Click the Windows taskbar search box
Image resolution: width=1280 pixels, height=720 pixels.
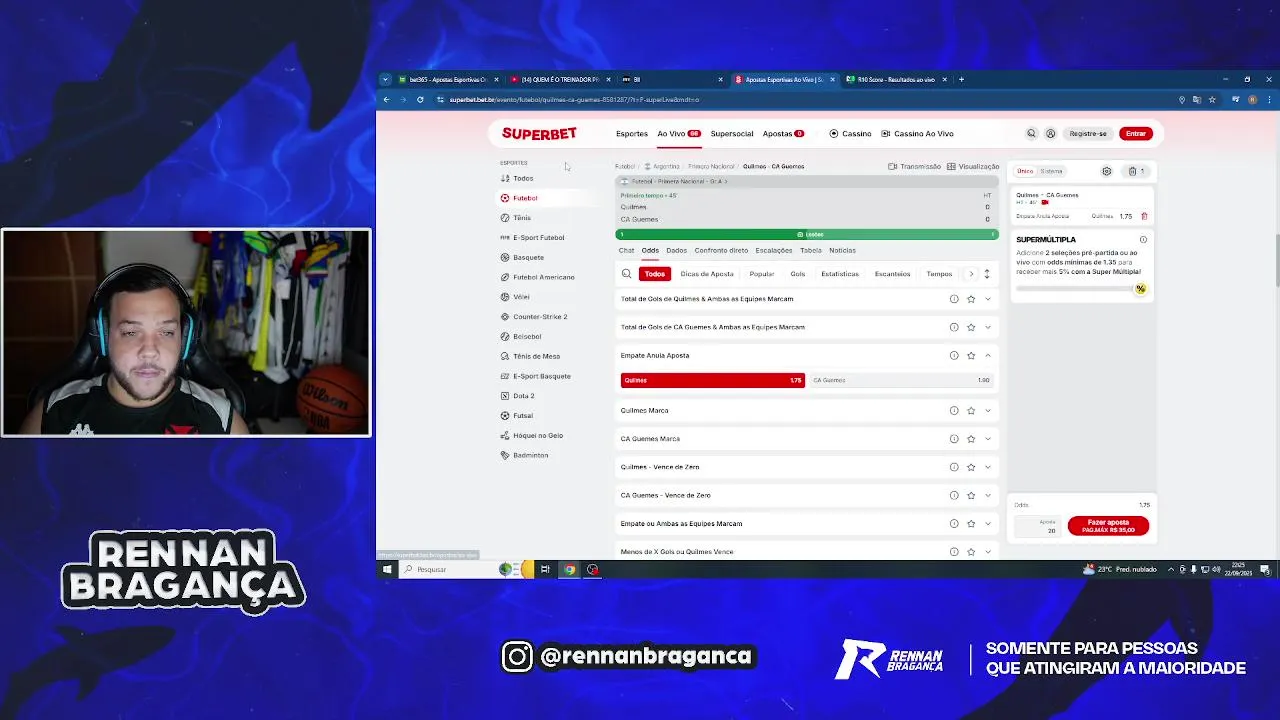pyautogui.click(x=448, y=569)
